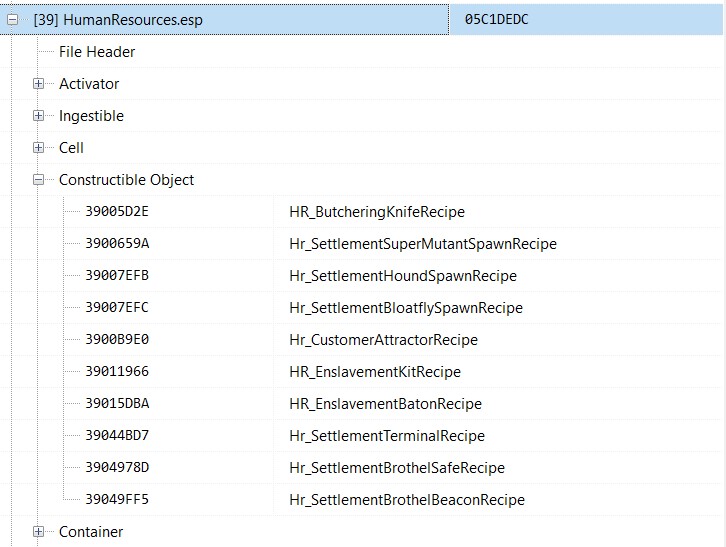Image resolution: width=726 pixels, height=547 pixels.
Task: Expand the Activator group
Action: point(38,84)
